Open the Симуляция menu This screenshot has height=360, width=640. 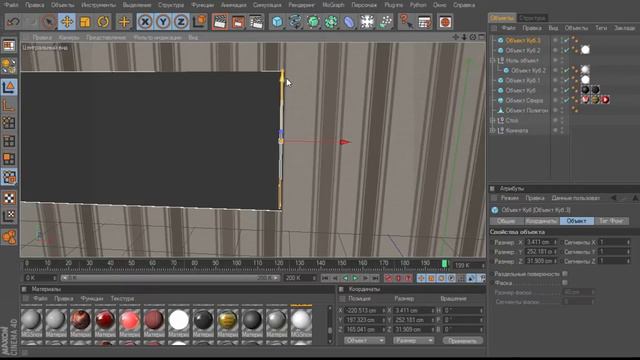click(267, 5)
